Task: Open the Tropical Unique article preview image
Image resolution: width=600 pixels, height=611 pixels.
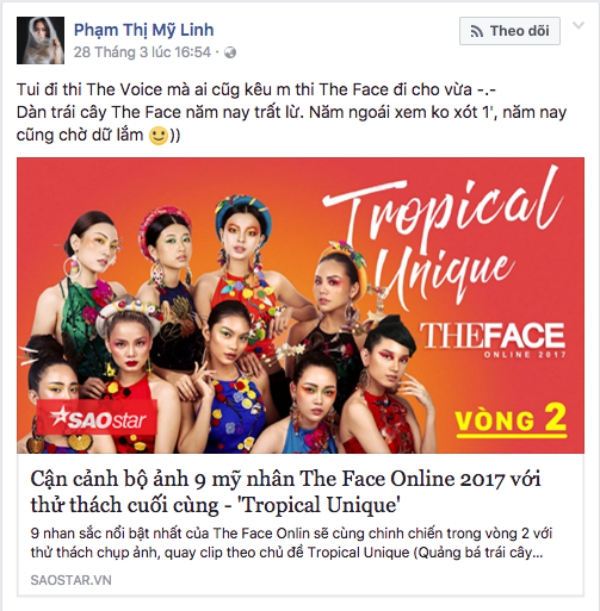Action: (x=300, y=305)
